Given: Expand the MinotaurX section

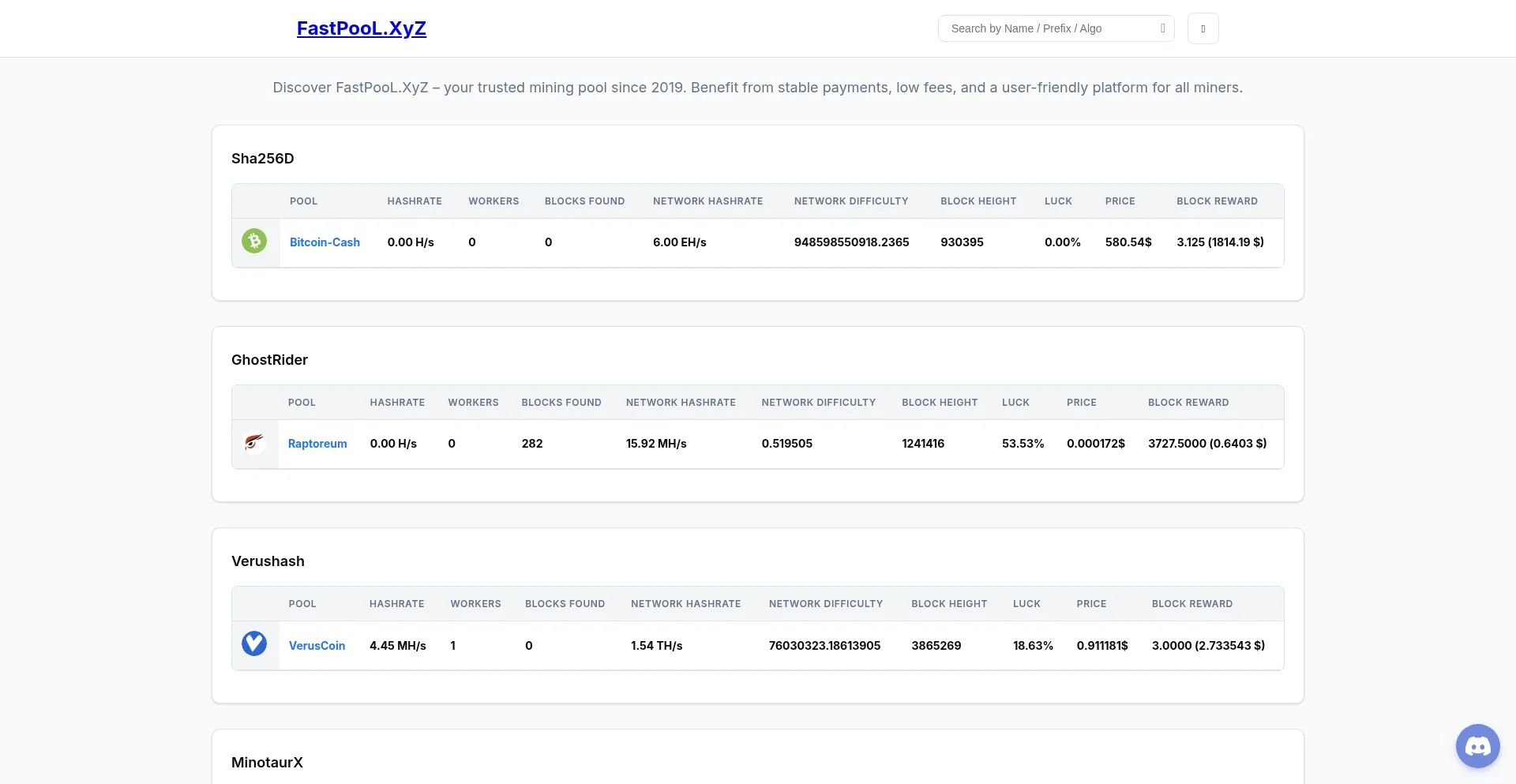Looking at the screenshot, I should pyautogui.click(x=267, y=763).
